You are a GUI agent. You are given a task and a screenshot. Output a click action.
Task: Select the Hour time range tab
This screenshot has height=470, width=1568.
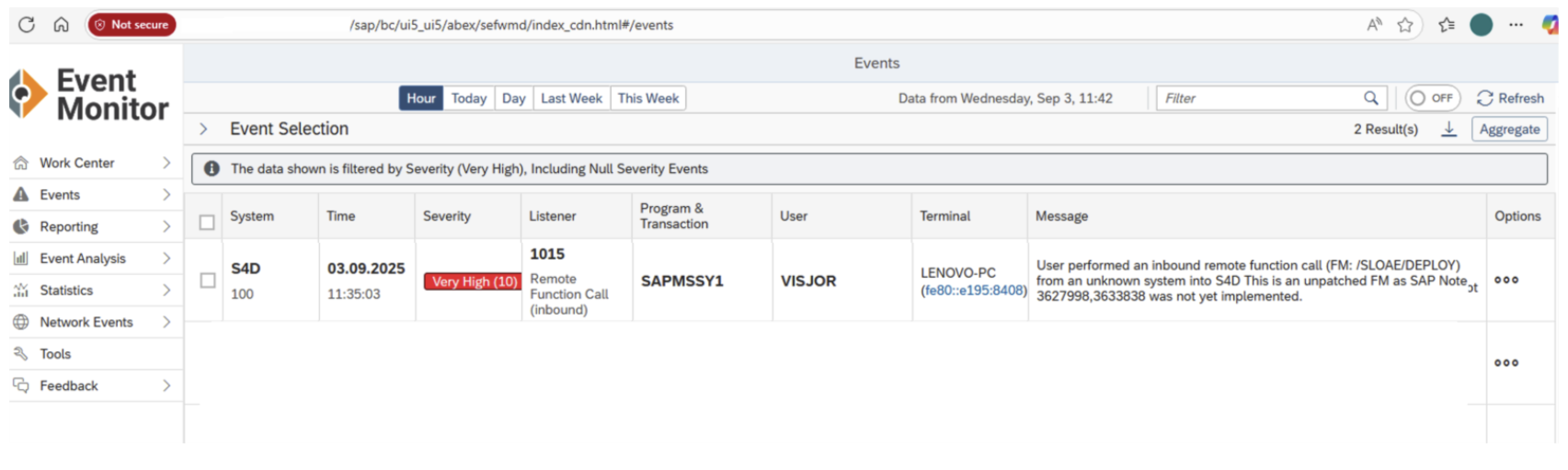(421, 98)
